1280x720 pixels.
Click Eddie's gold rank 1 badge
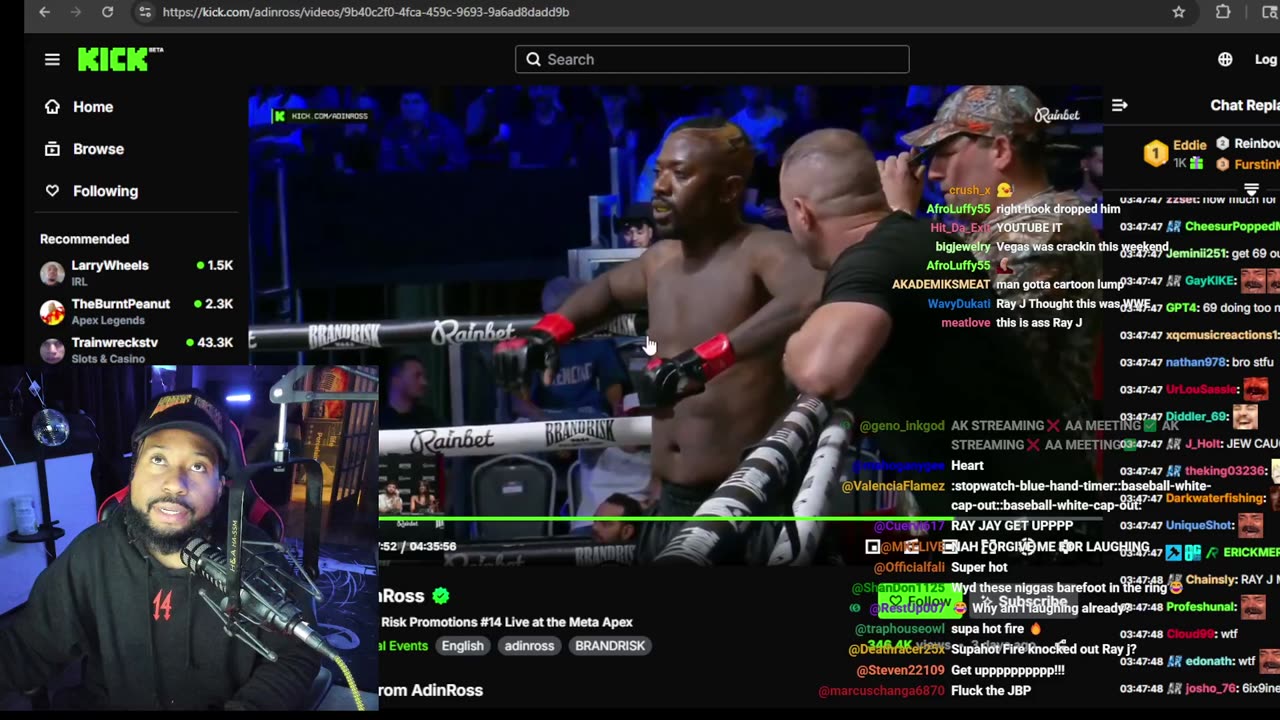tap(1156, 153)
